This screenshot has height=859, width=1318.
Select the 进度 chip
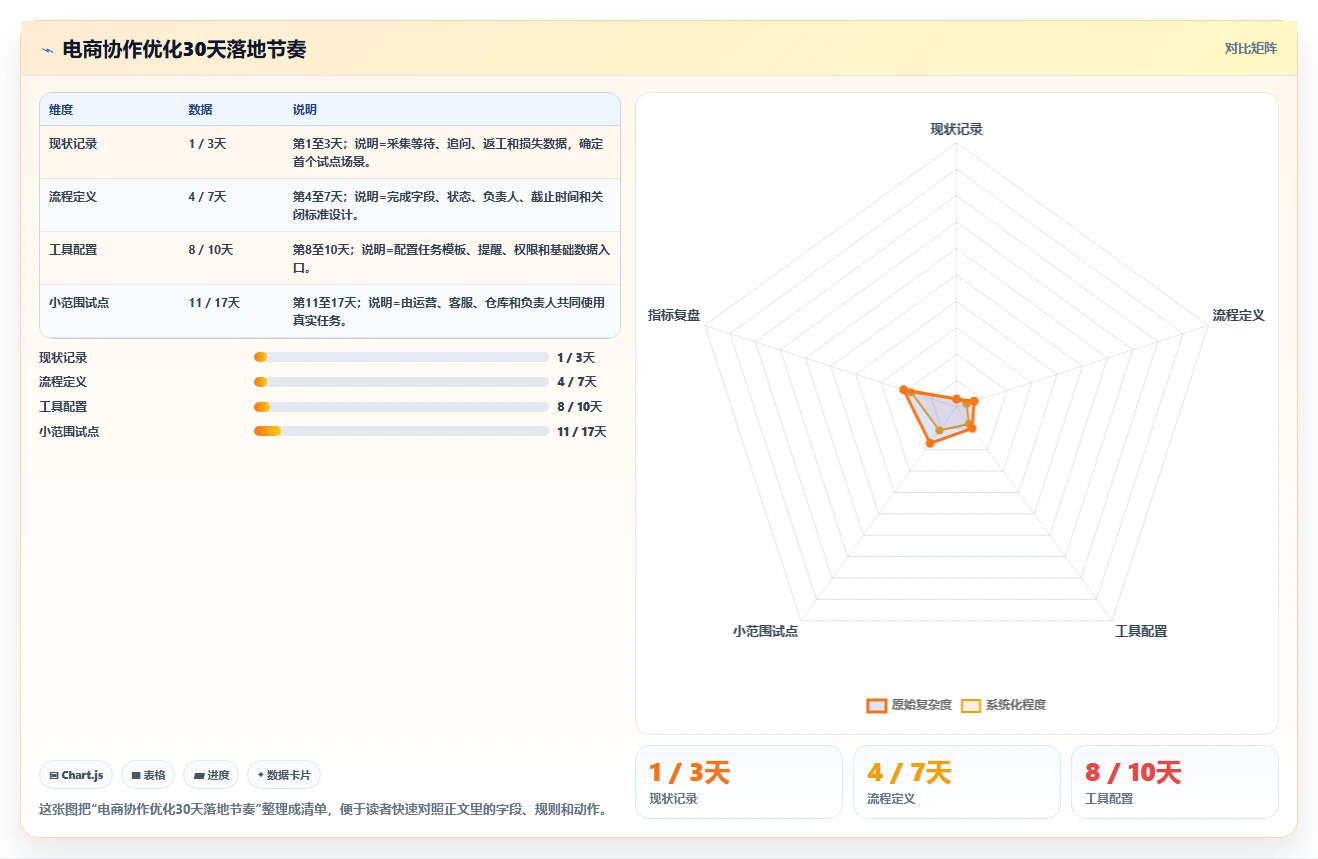(x=211, y=775)
